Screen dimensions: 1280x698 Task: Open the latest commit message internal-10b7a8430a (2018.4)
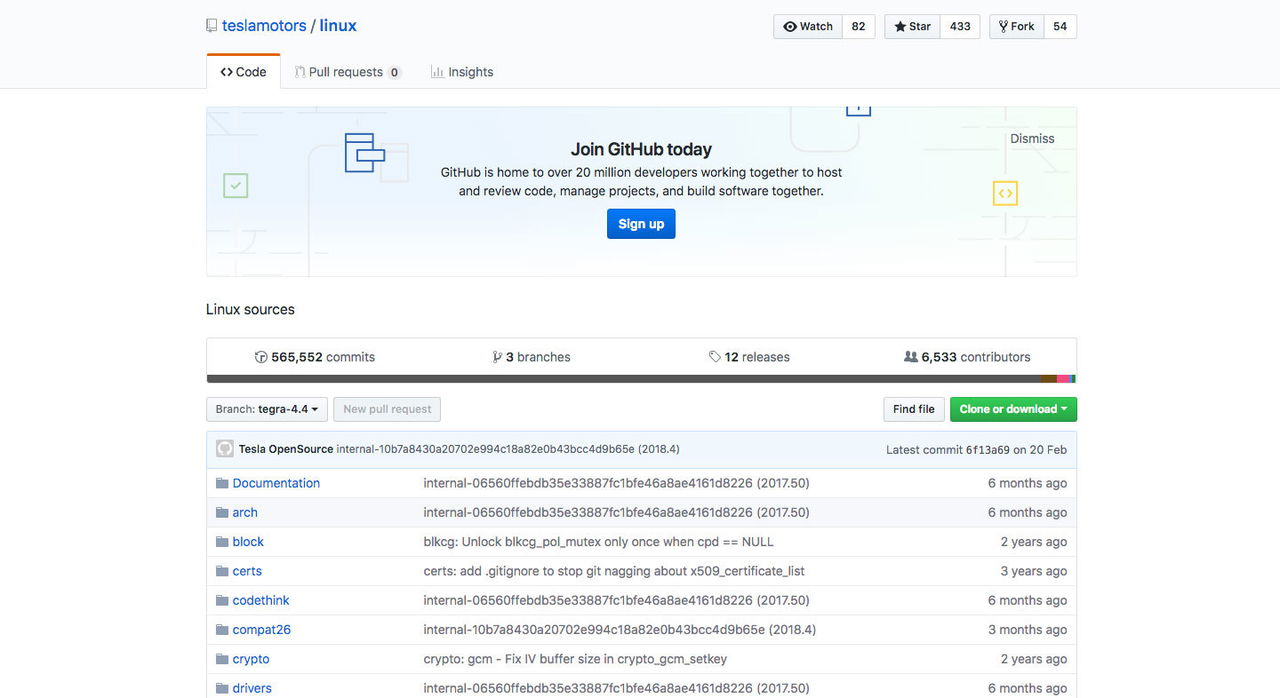point(508,449)
